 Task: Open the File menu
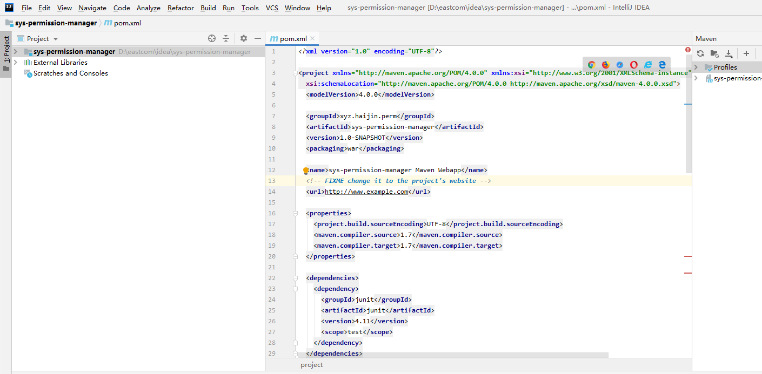pos(27,8)
